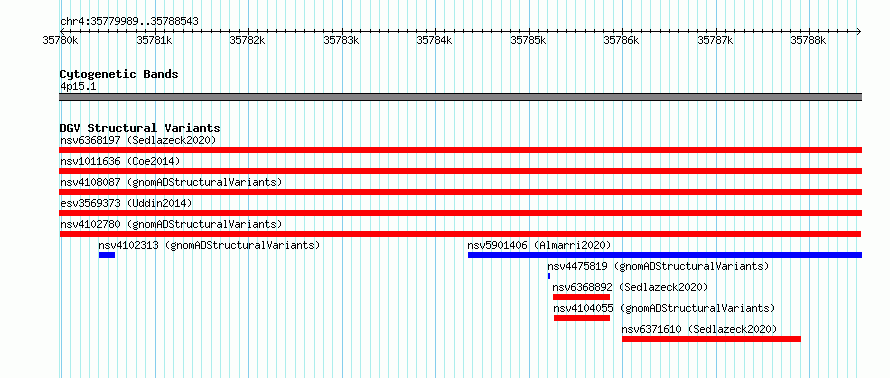
Task: Select the red bar under nsv4102780
Action: click(x=460, y=234)
